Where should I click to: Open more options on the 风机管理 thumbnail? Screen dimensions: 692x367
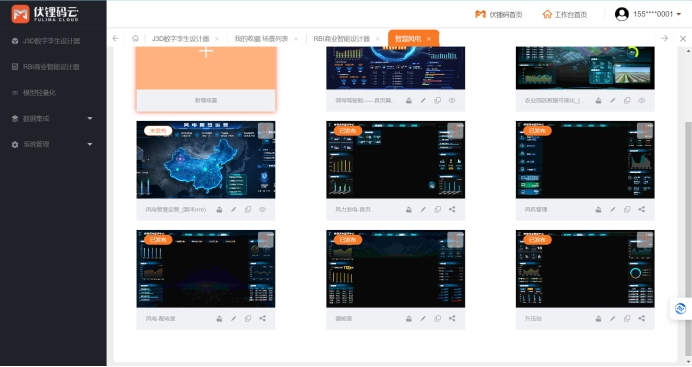tap(645, 131)
